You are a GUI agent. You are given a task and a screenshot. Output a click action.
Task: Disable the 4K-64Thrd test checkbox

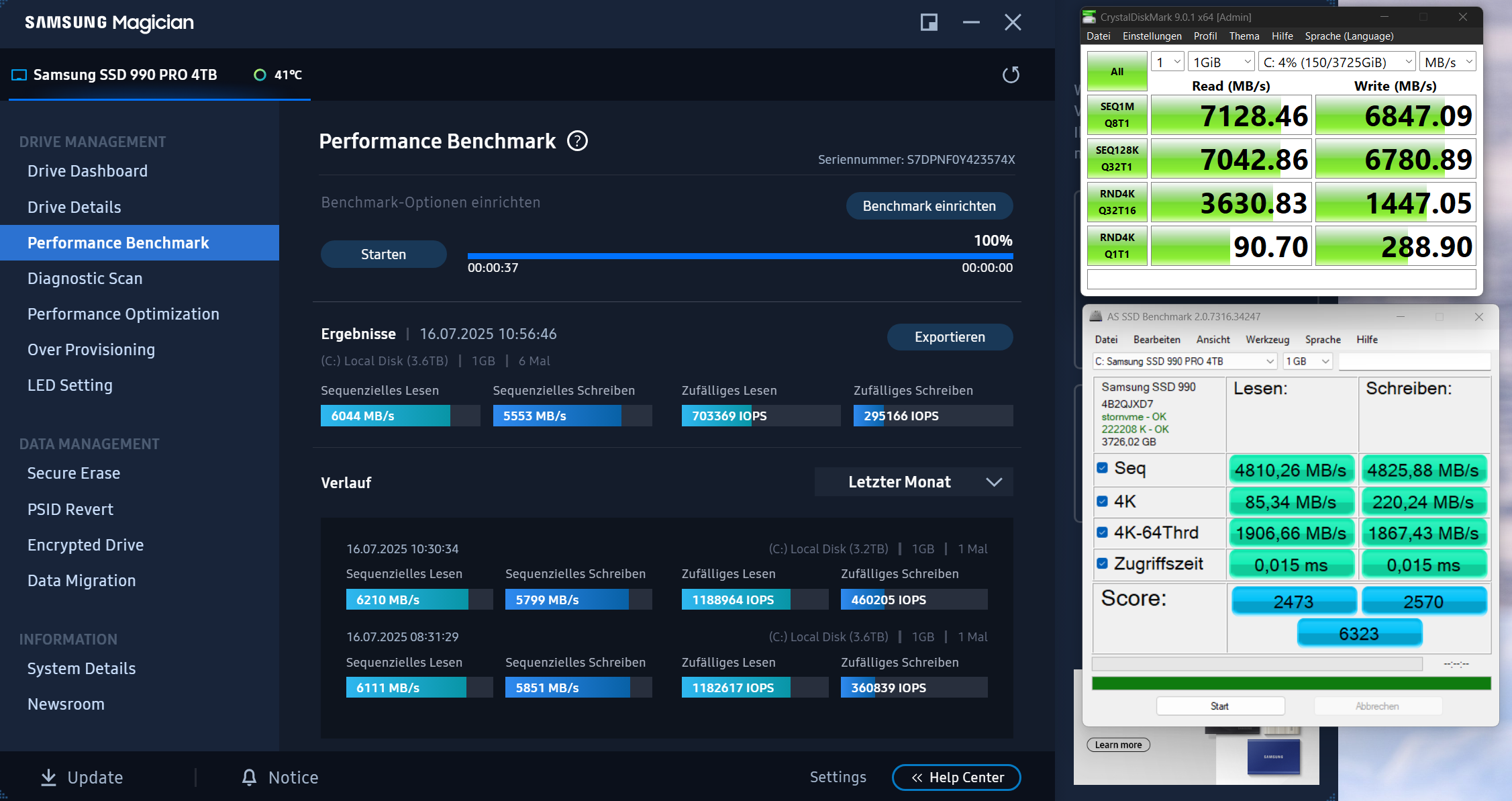(1102, 532)
